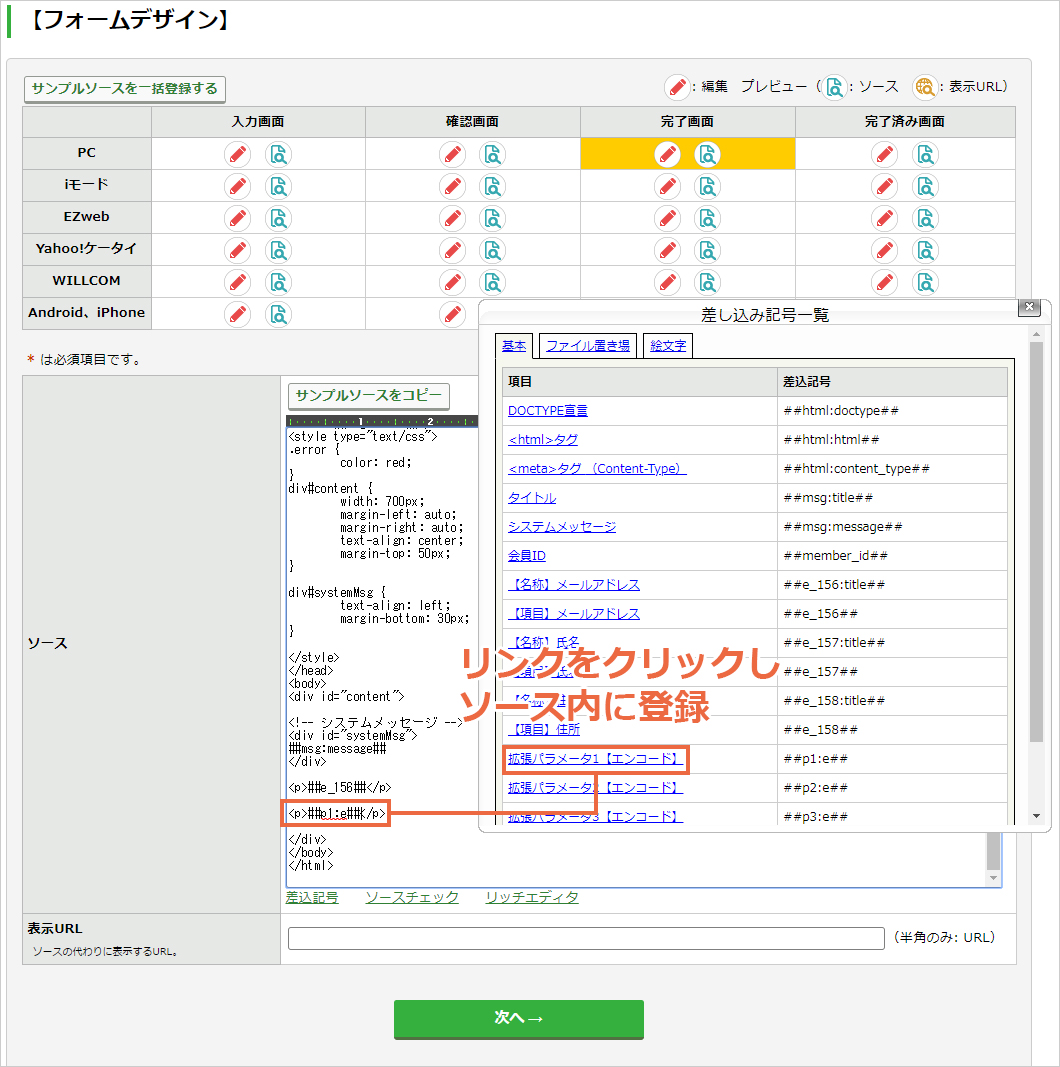1060x1067 pixels.
Task: Insert 【名称】メールアドレス link
Action: [x=574, y=585]
